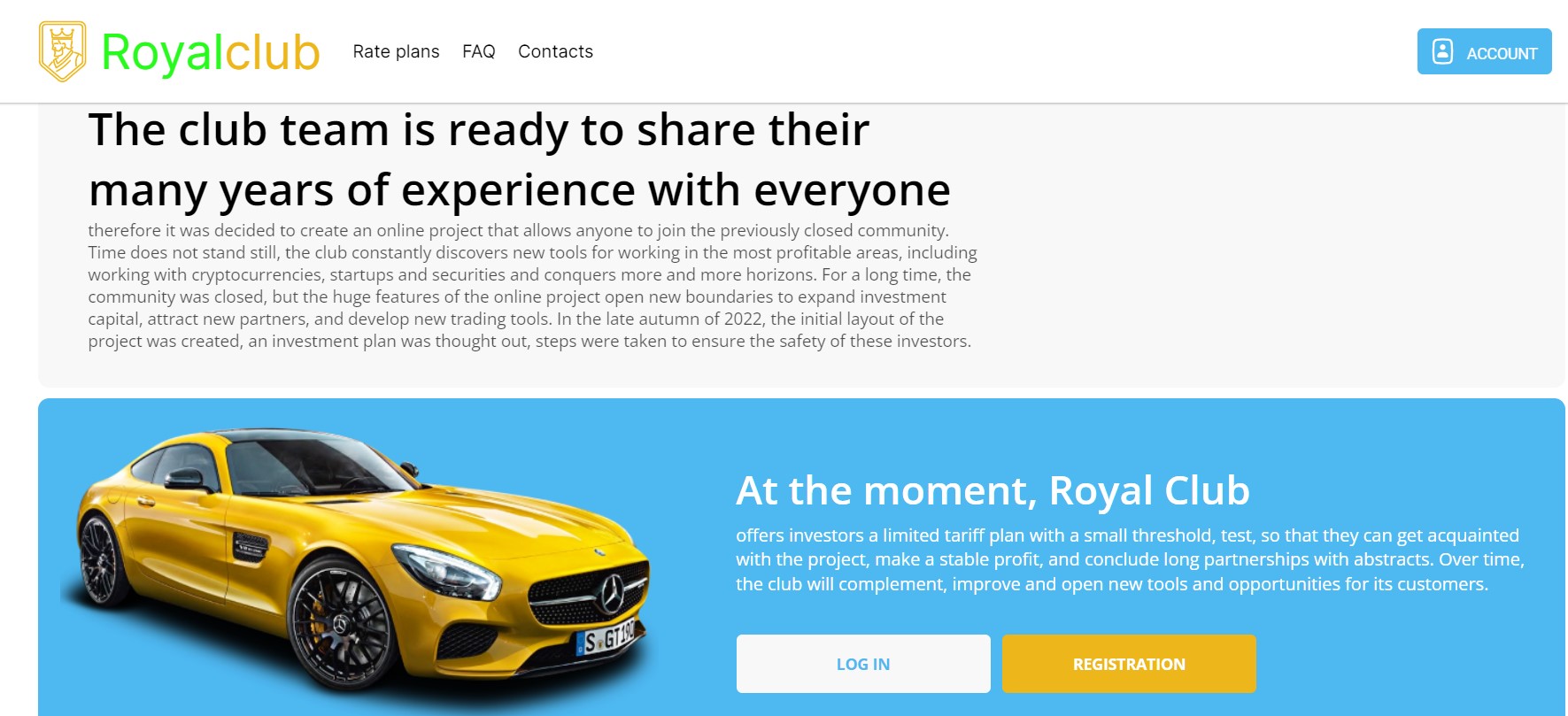Screen dimensions: 1568x716
Task: Click the Royalclub brand name text
Action: click(211, 52)
